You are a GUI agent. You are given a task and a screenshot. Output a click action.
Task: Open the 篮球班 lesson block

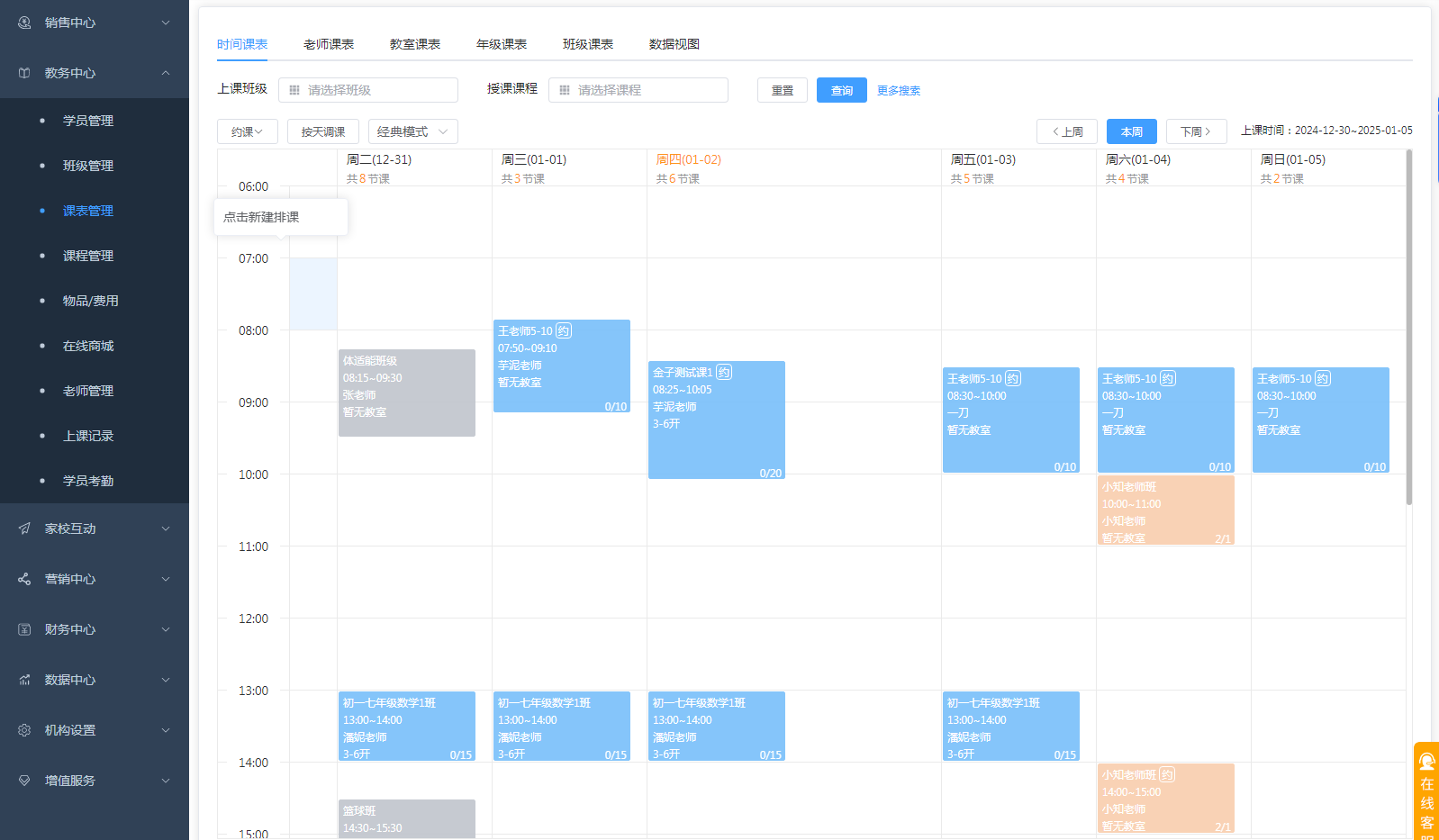(x=407, y=818)
